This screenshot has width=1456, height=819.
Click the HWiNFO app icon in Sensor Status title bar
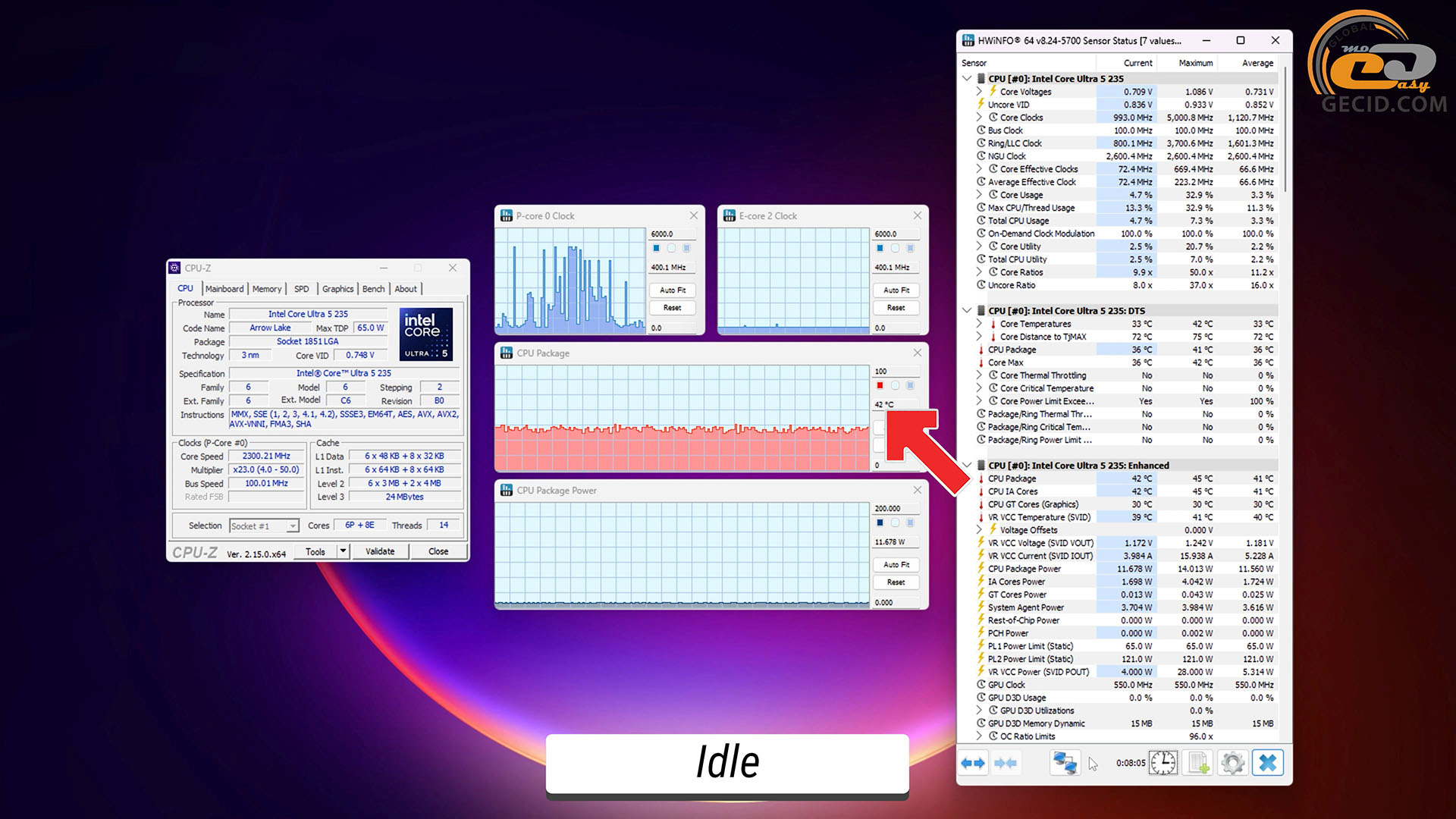(x=968, y=40)
